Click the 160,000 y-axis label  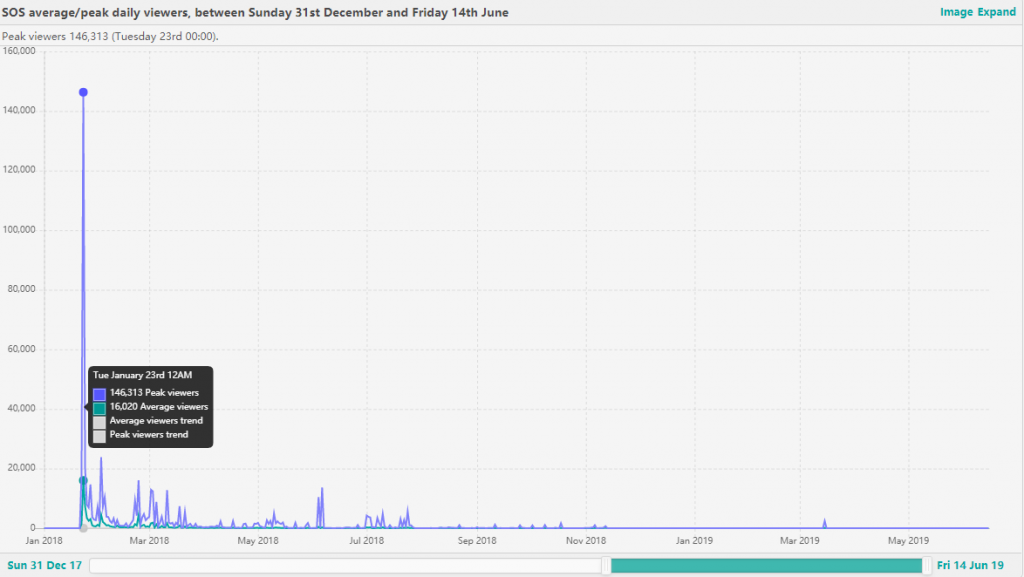click(19, 51)
